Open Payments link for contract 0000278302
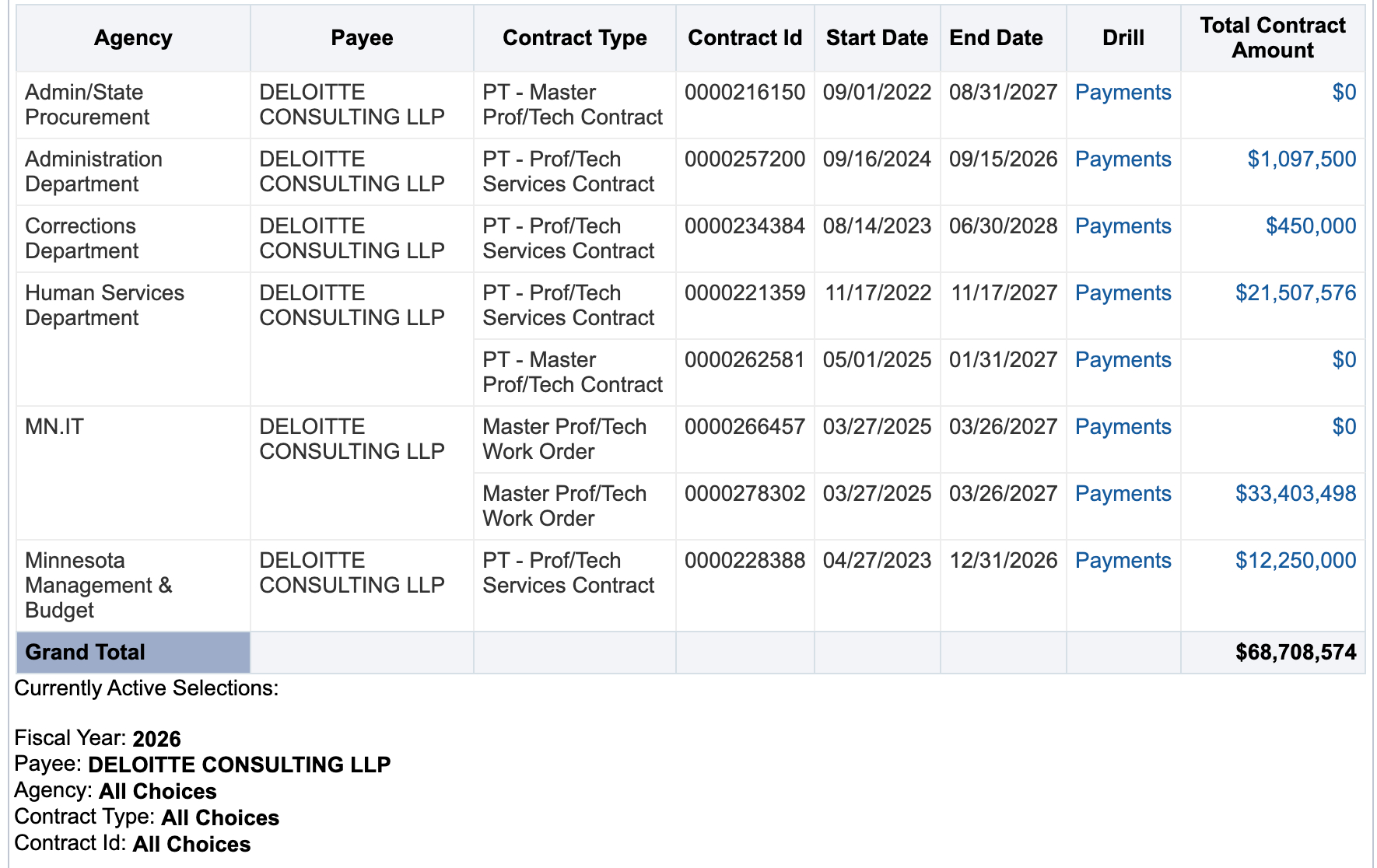Viewport: 1377px width, 868px height. point(1123,494)
